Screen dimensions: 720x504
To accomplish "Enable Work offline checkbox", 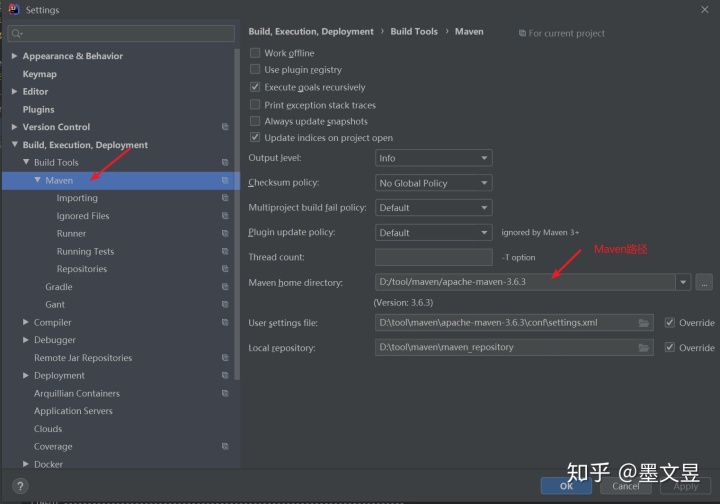I will point(255,53).
